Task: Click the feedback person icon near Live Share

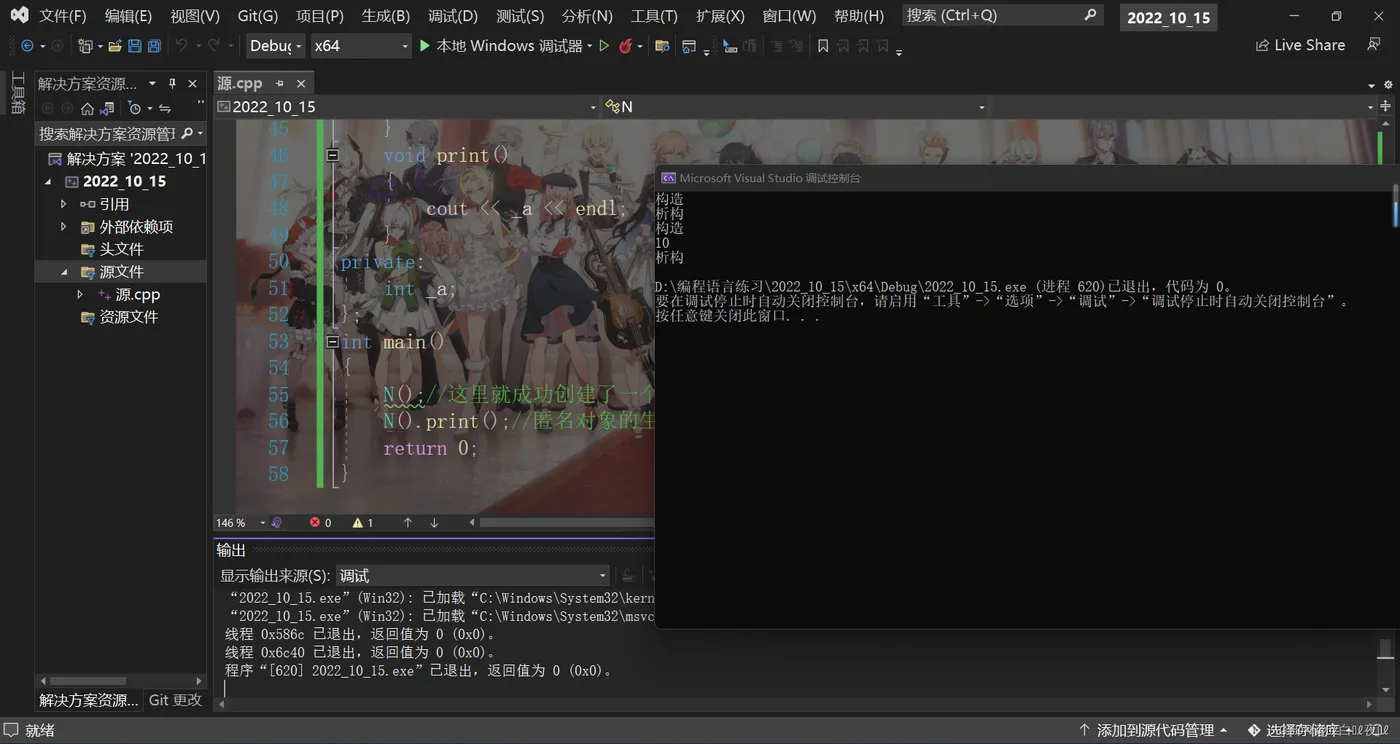Action: click(x=1374, y=45)
